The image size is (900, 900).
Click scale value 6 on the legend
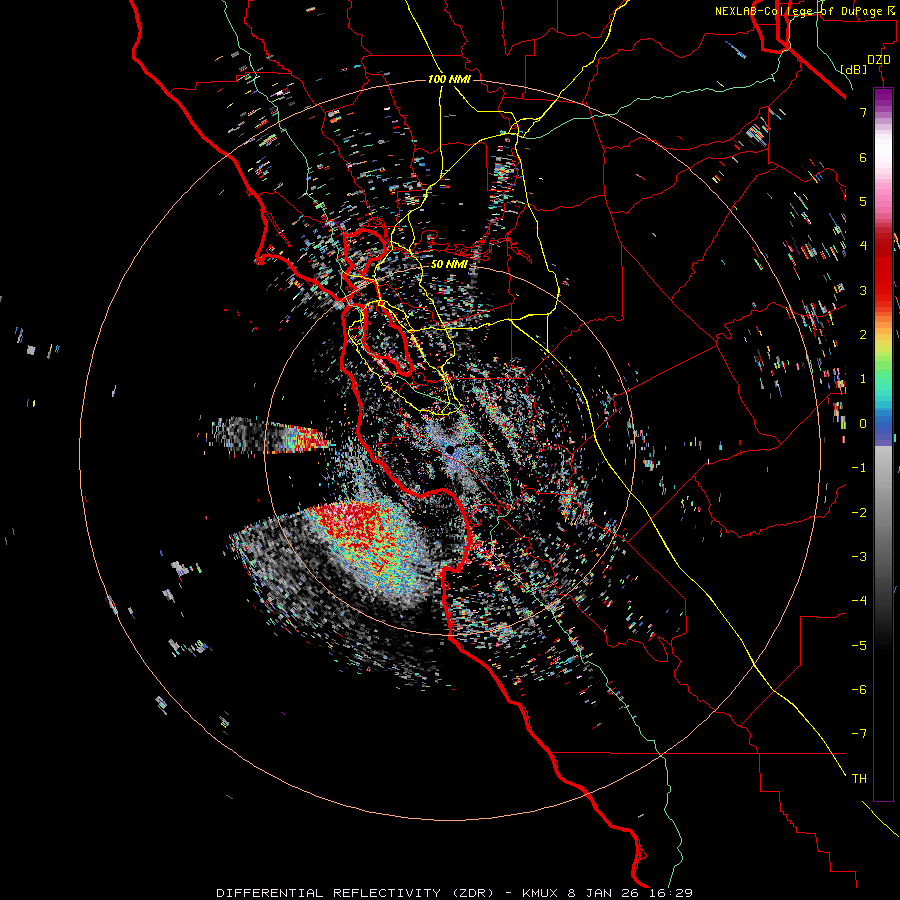pos(863,157)
